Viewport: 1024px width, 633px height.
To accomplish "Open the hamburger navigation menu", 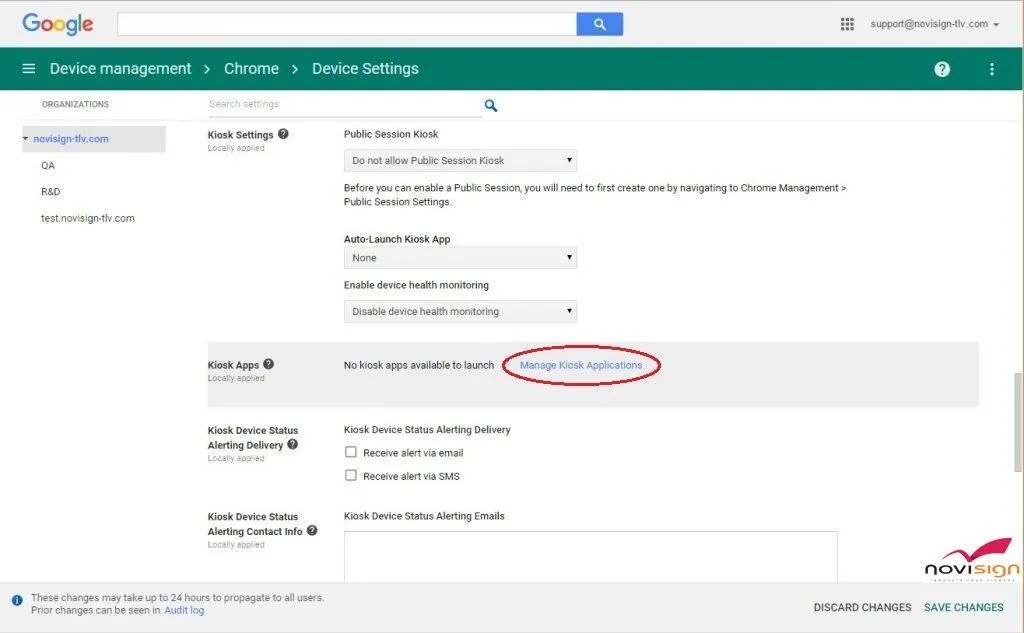I will [x=28, y=68].
